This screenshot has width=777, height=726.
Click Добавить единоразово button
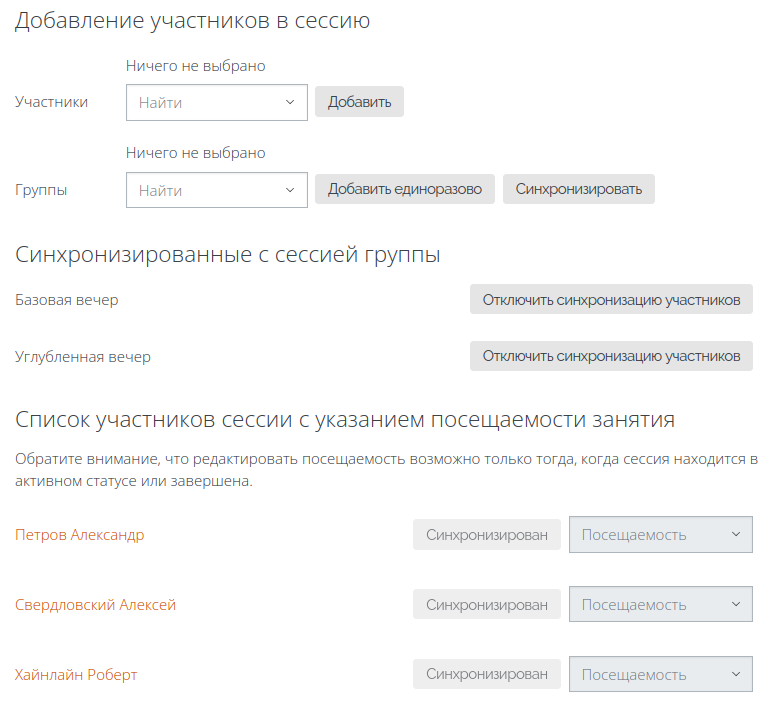(405, 189)
